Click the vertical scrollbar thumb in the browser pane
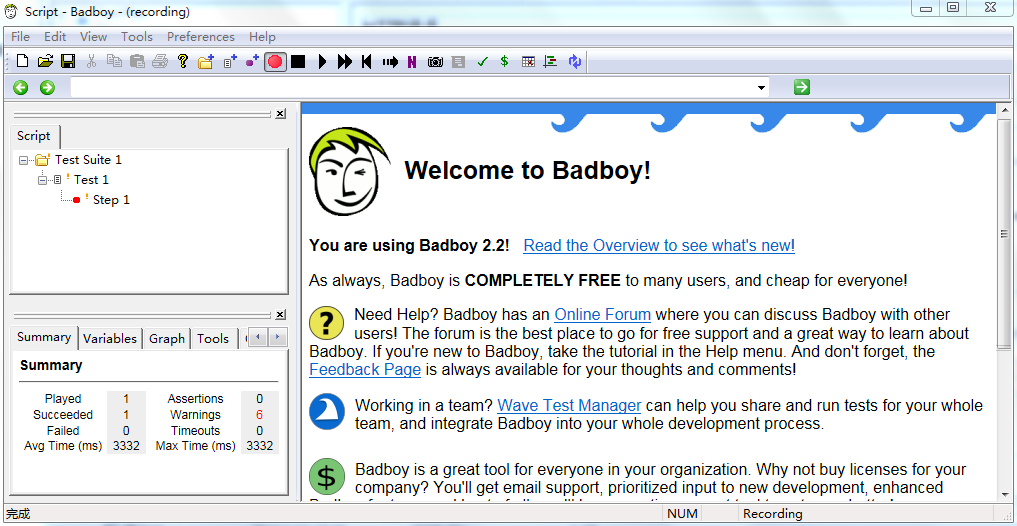1017x526 pixels. click(1004, 234)
